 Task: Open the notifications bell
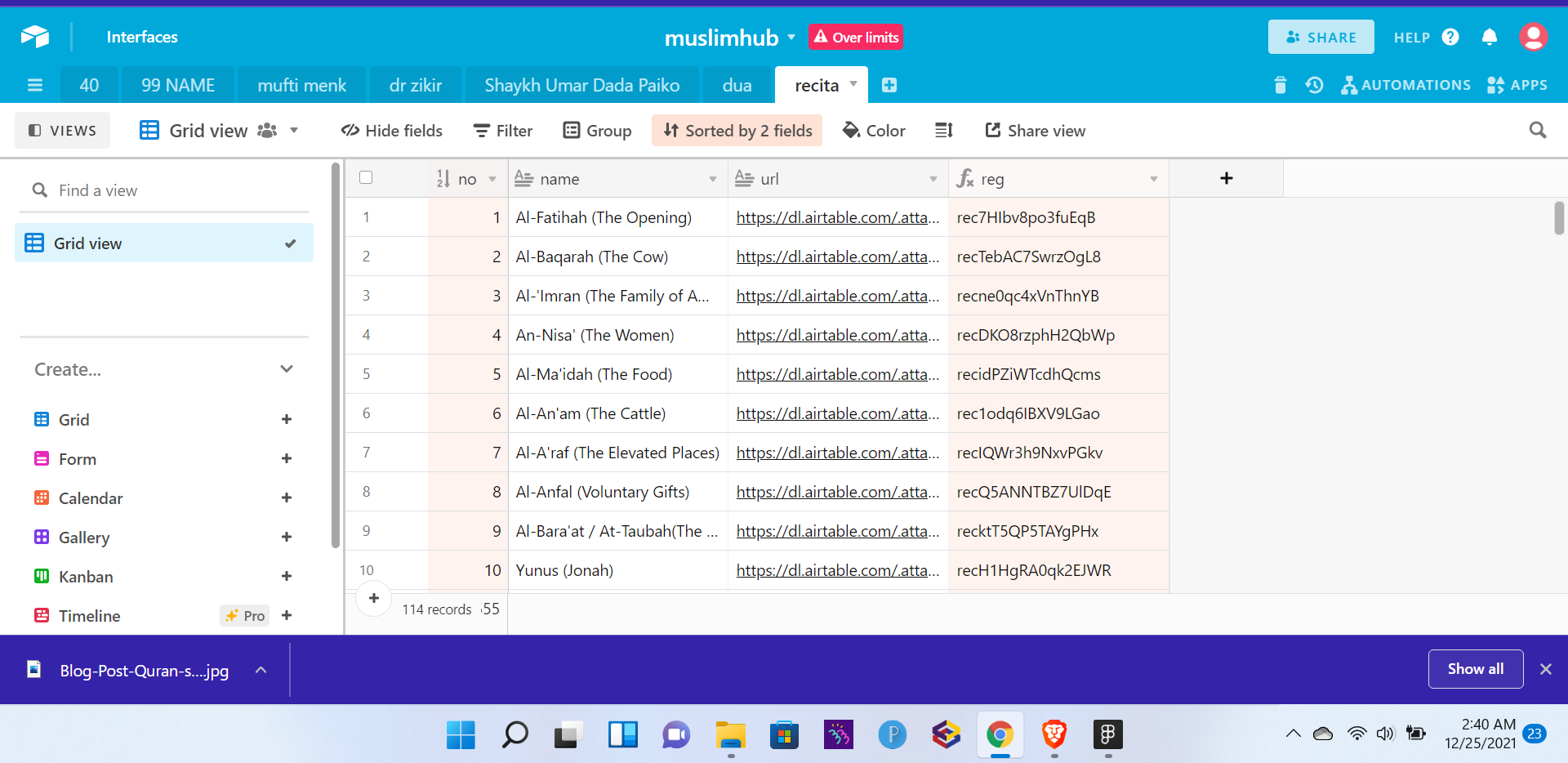coord(1490,37)
